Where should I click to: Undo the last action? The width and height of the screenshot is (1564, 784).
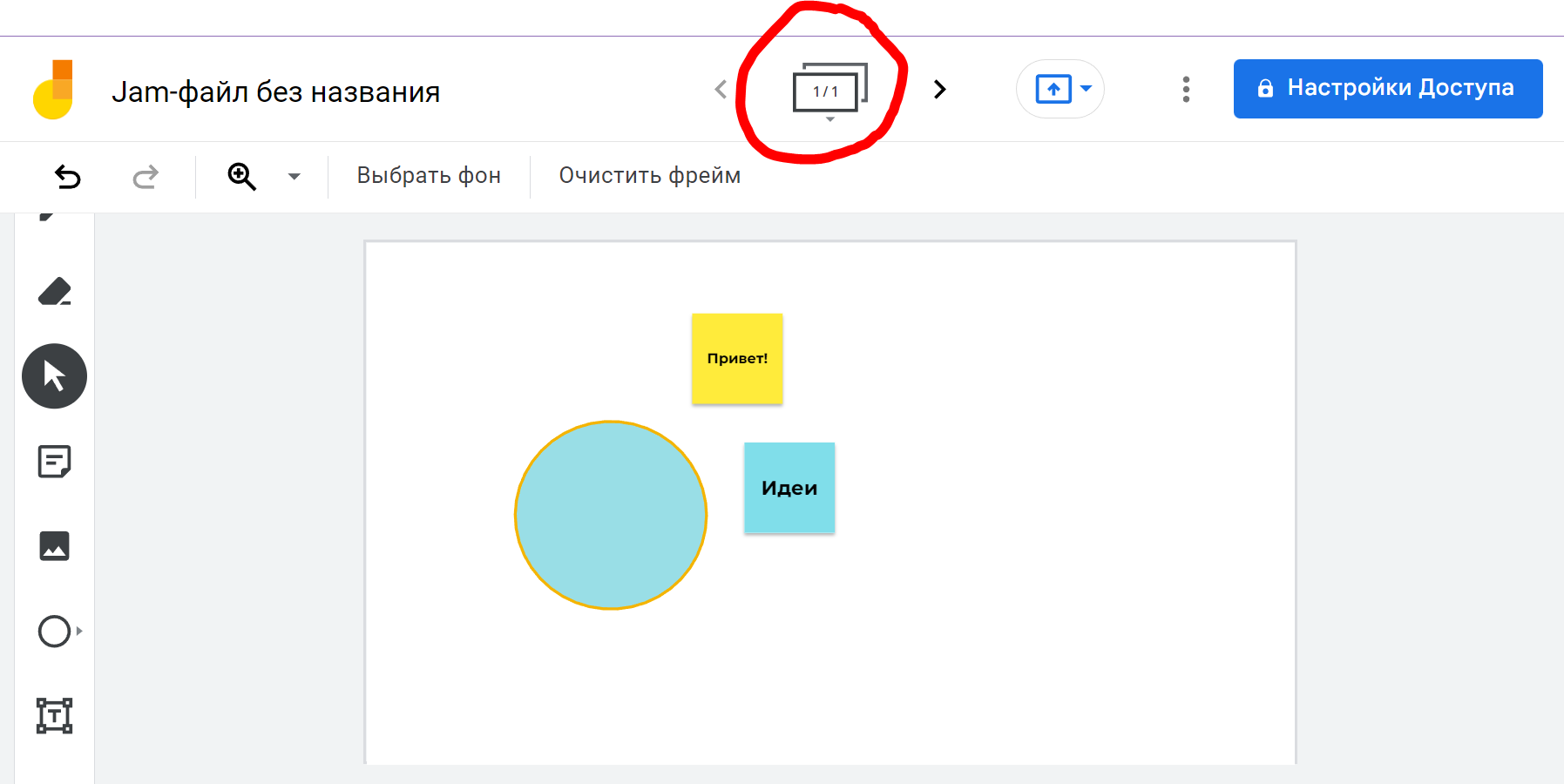(x=67, y=177)
